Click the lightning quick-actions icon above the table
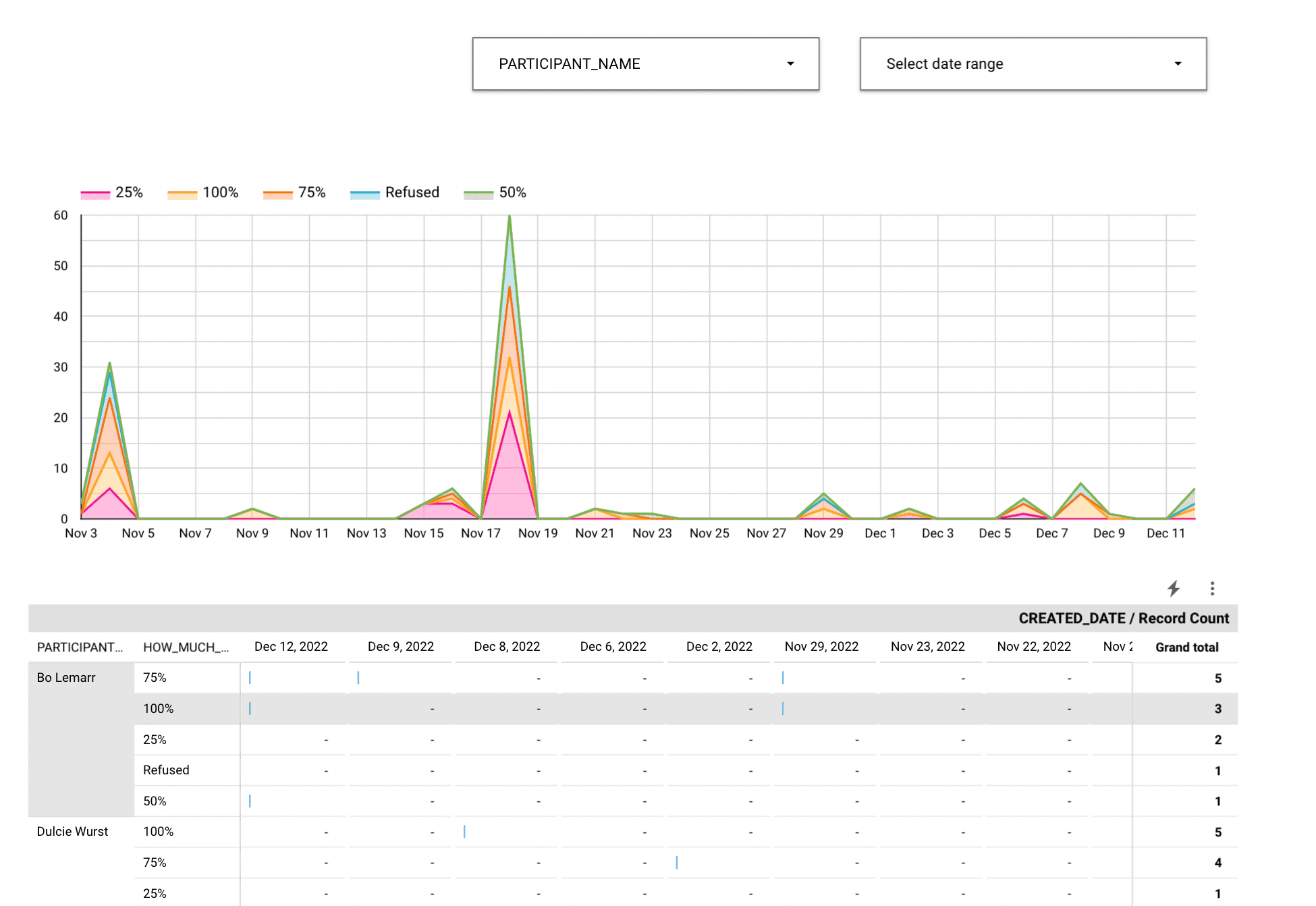The width and height of the screenshot is (1316, 906). click(x=1174, y=588)
